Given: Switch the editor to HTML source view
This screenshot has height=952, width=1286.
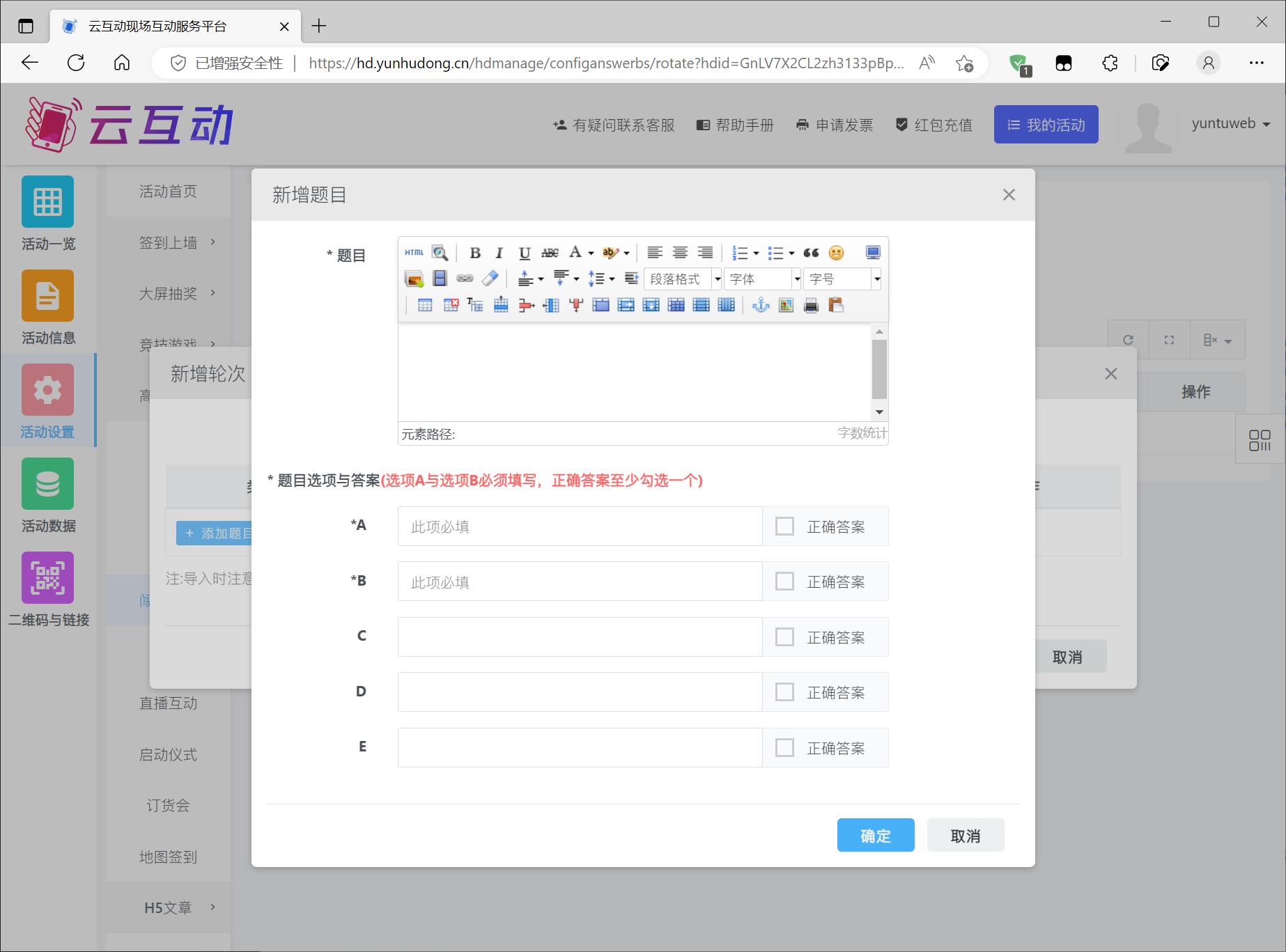Looking at the screenshot, I should 414,253.
